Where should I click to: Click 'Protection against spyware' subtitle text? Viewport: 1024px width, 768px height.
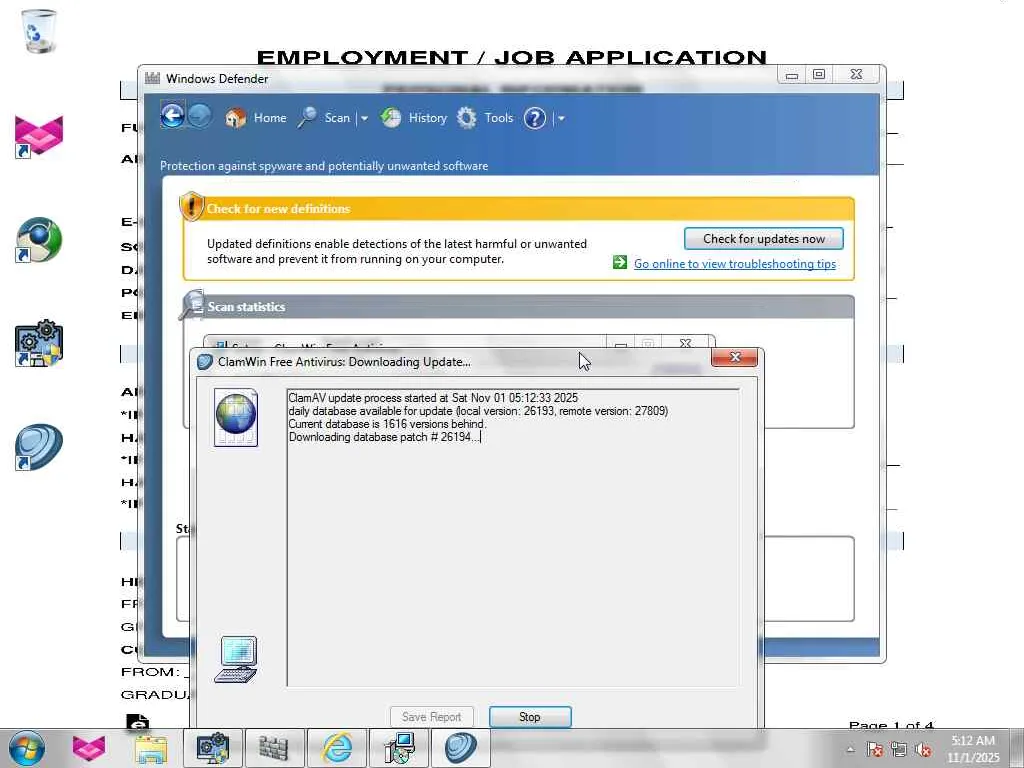click(x=324, y=166)
